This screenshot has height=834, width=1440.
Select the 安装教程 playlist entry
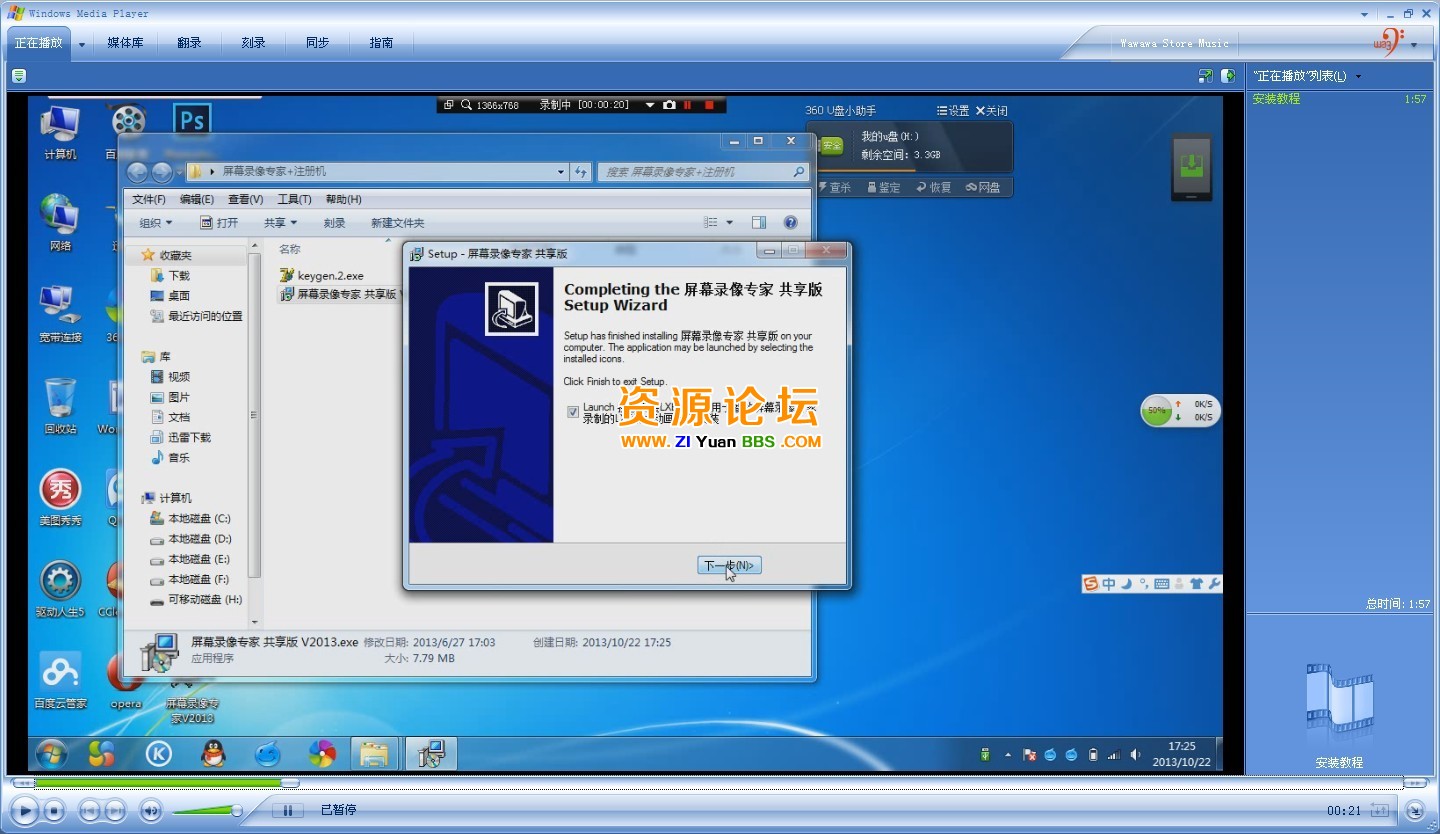click(x=1339, y=99)
